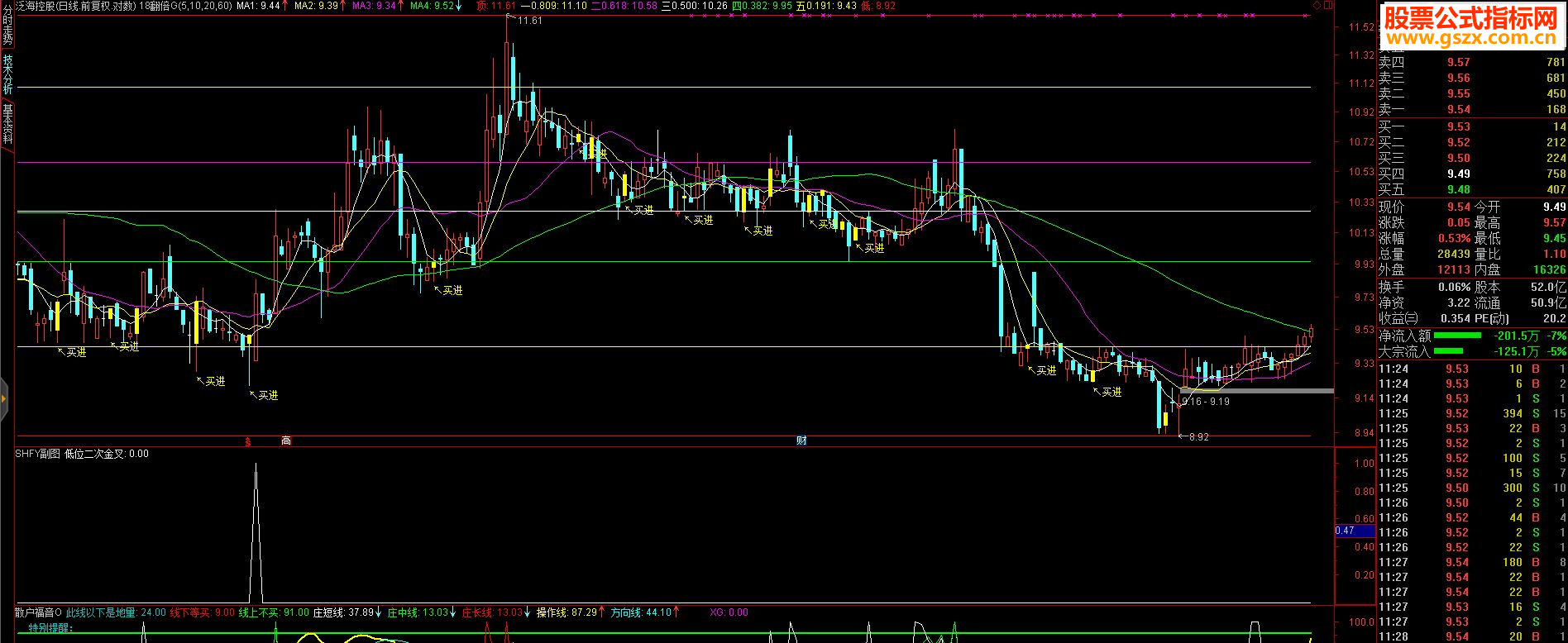
Task: Click the 换手 turnover rate 0.06%
Action: pyautogui.click(x=1454, y=287)
